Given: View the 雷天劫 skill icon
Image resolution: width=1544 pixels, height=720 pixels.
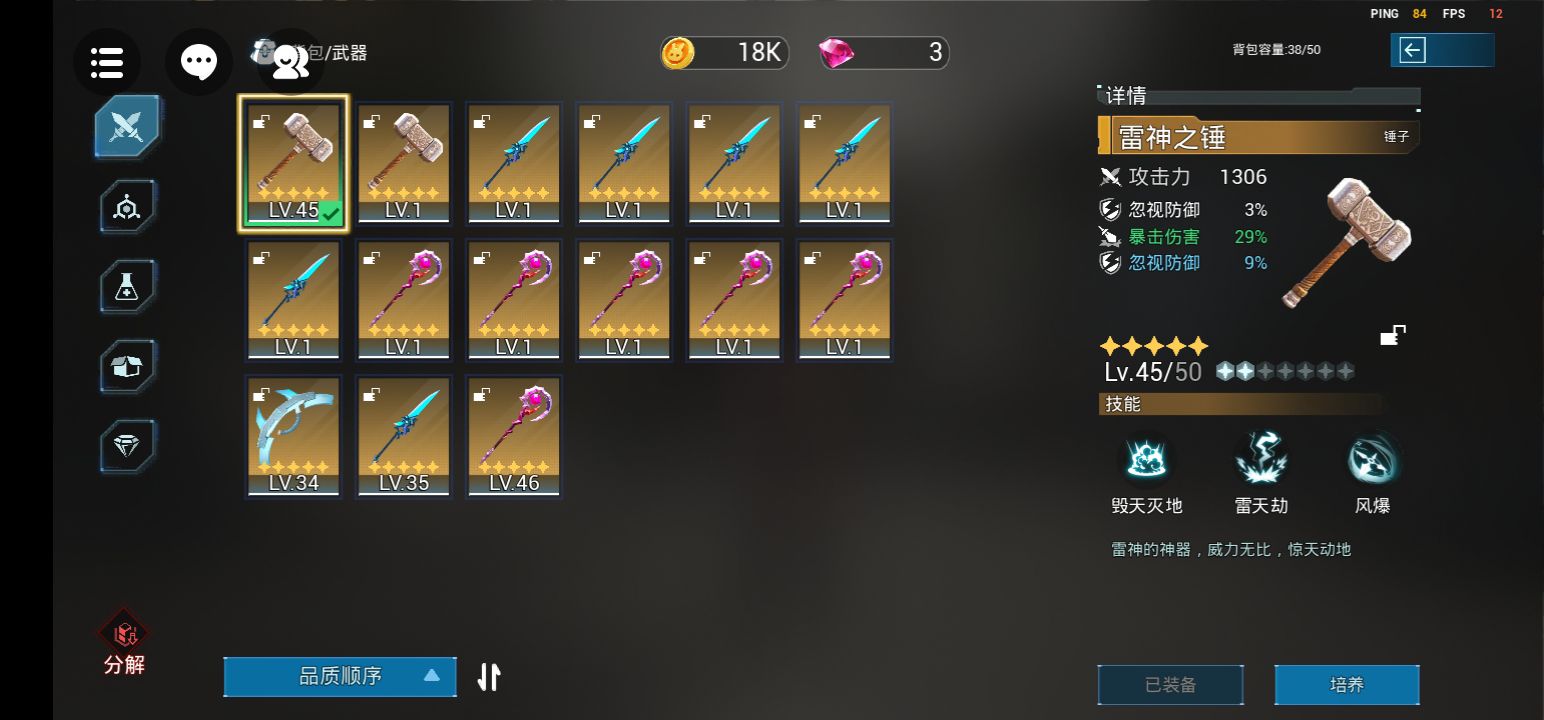Looking at the screenshot, I should [x=1260, y=460].
